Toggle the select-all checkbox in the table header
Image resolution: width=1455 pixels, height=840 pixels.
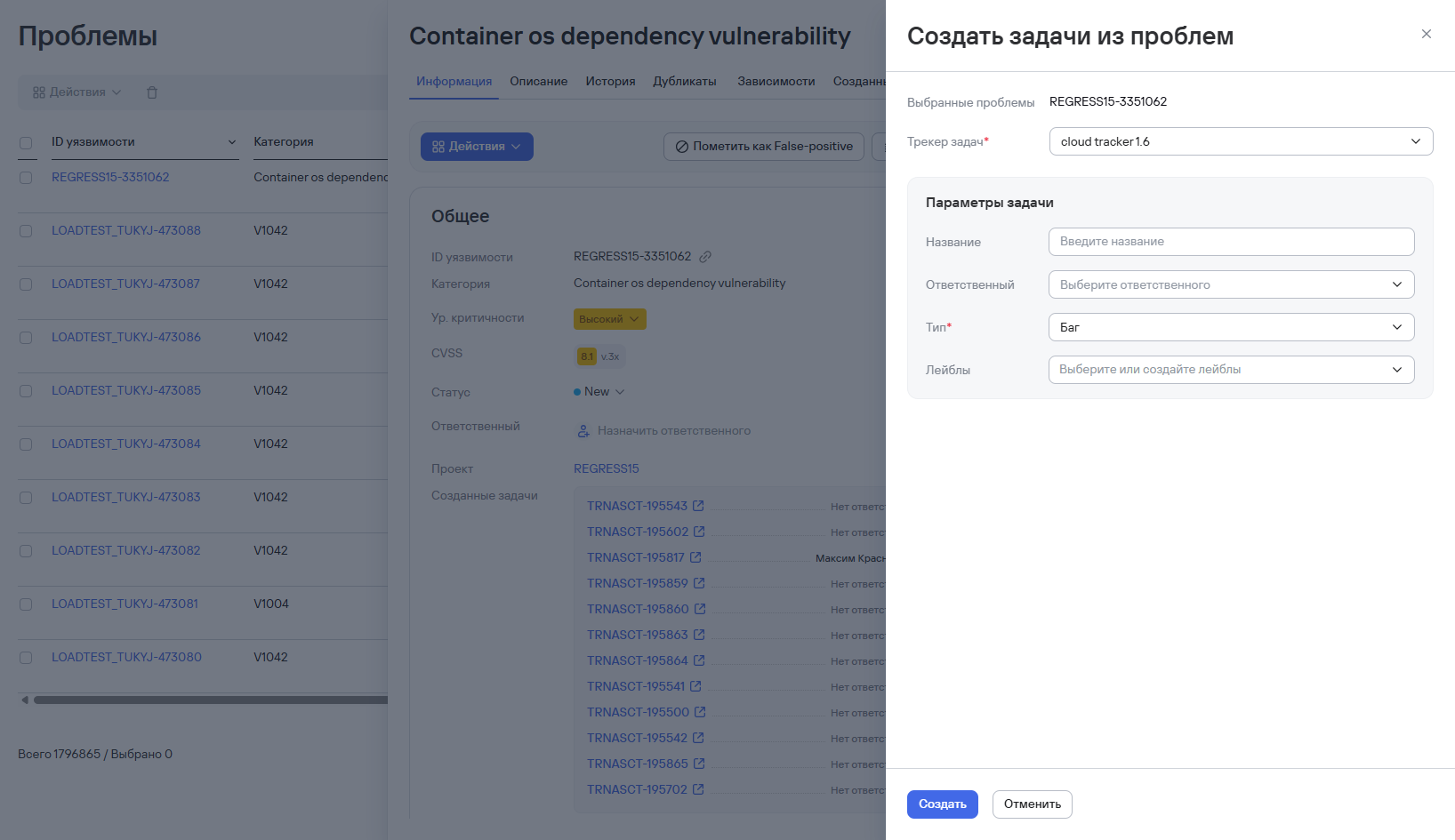pyautogui.click(x=26, y=142)
